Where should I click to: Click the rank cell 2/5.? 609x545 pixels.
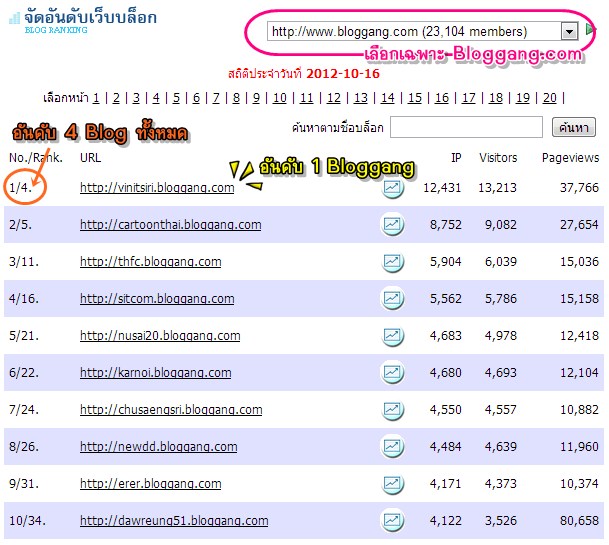tap(21, 225)
